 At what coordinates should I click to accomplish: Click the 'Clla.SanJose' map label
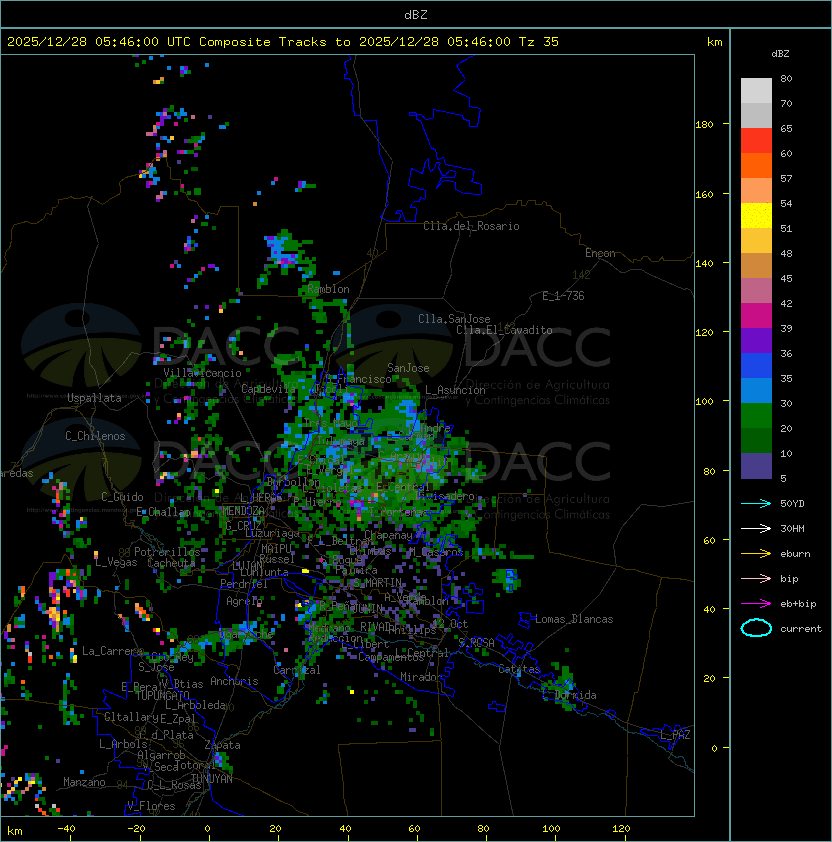tap(454, 319)
